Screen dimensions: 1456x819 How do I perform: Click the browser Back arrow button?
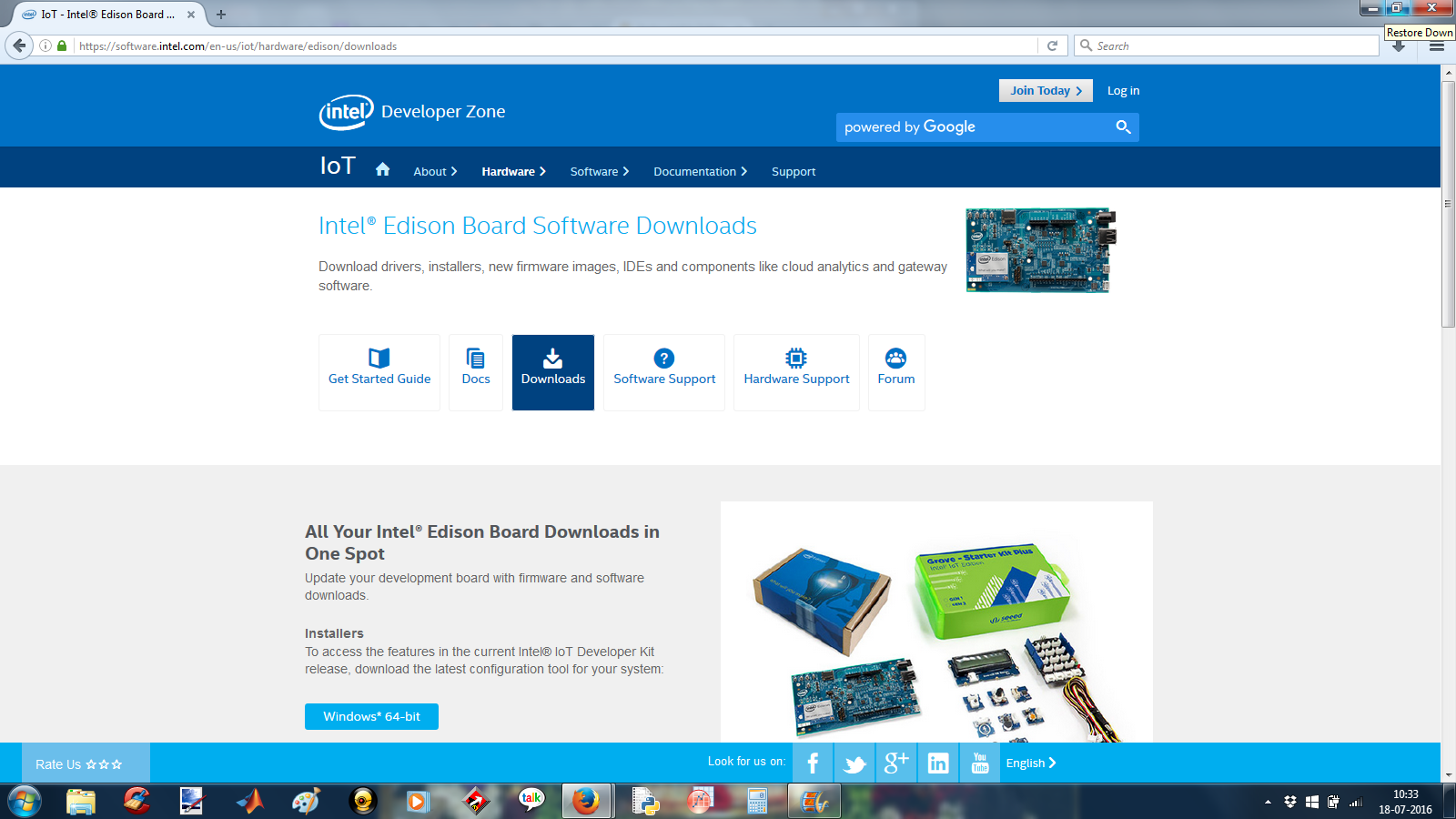click(x=19, y=45)
